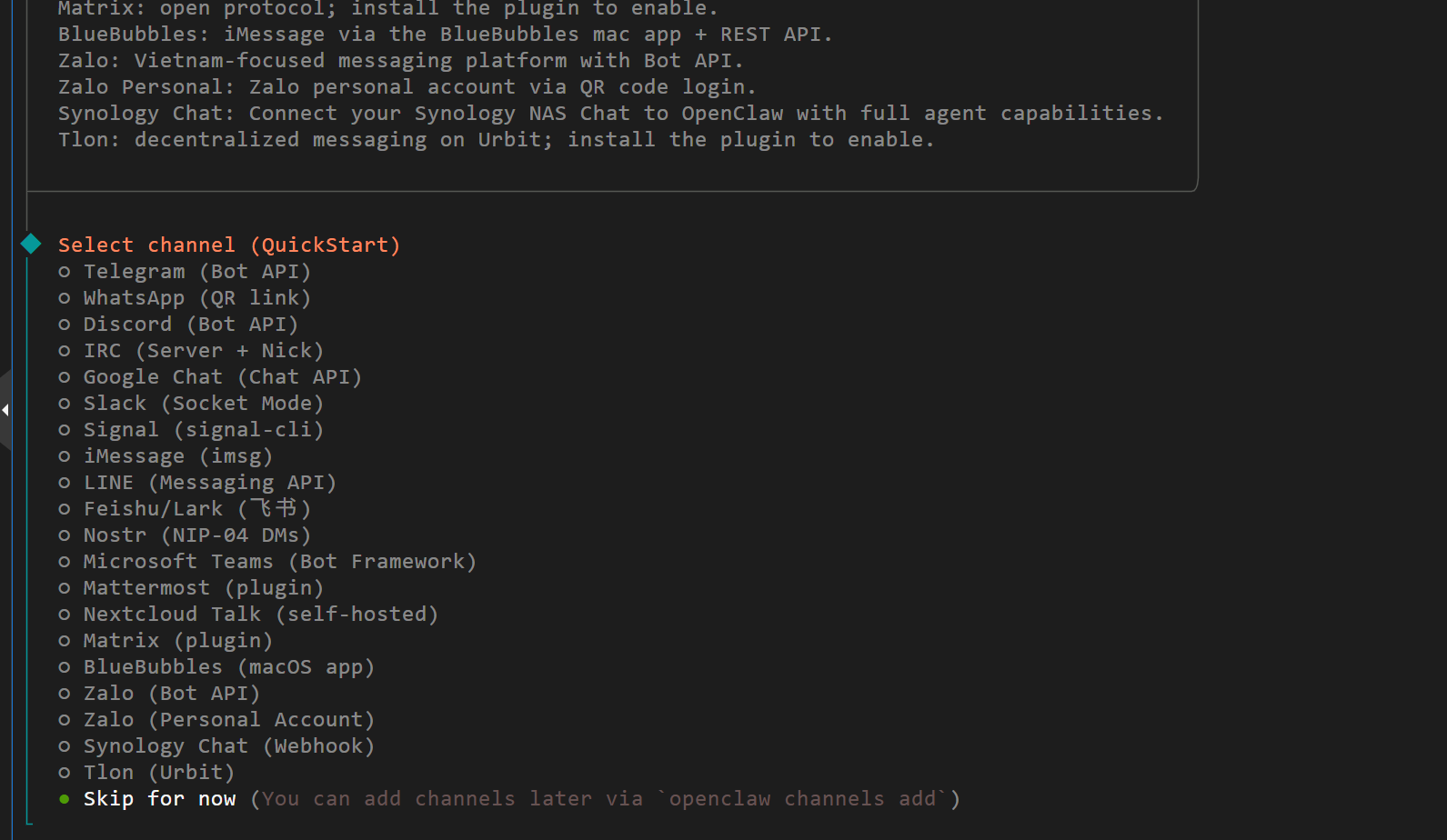Viewport: 1447px width, 840px height.
Task: Select Signal (signal-cli) option
Action: tap(203, 430)
